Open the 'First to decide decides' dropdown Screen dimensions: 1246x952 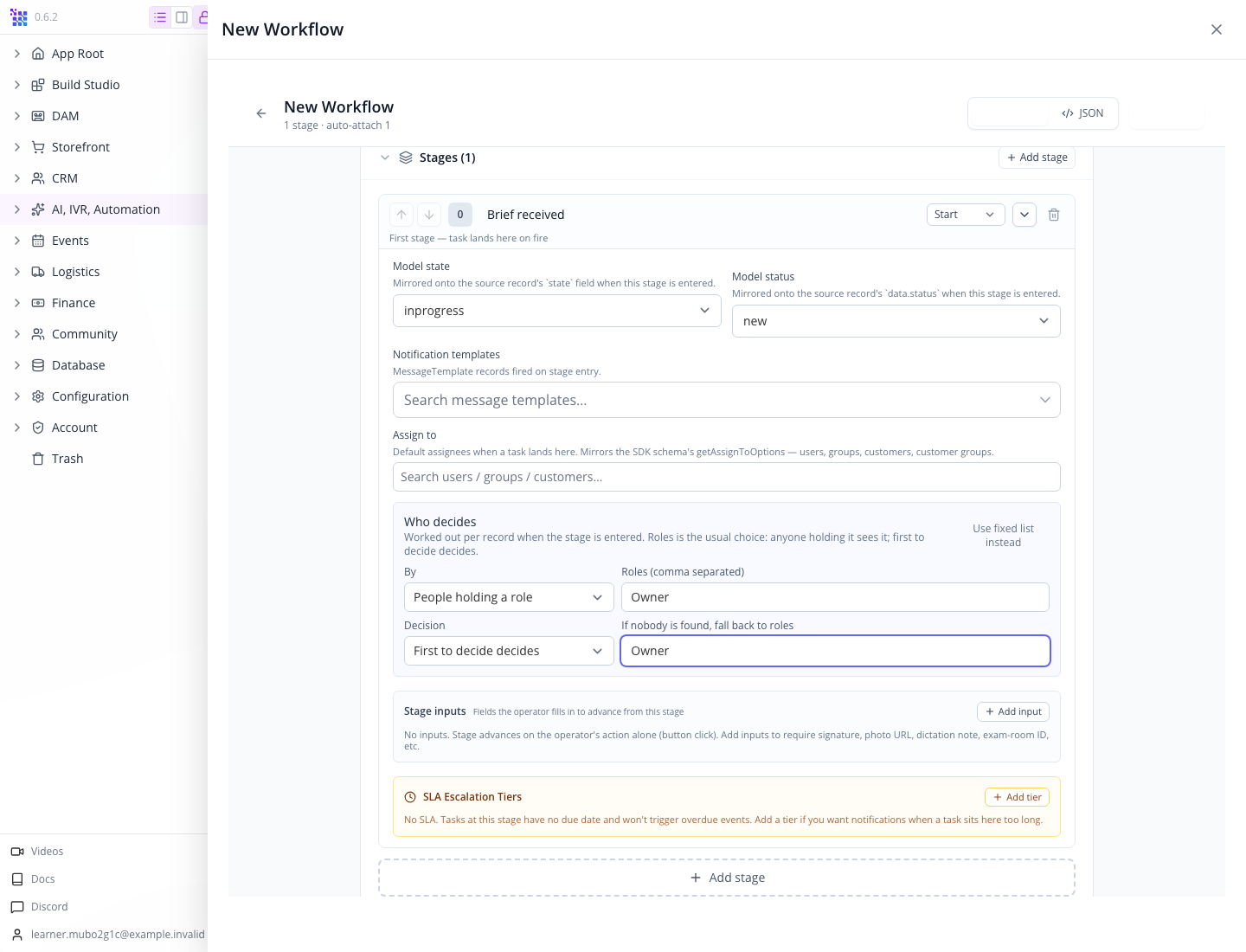pyautogui.click(x=509, y=651)
